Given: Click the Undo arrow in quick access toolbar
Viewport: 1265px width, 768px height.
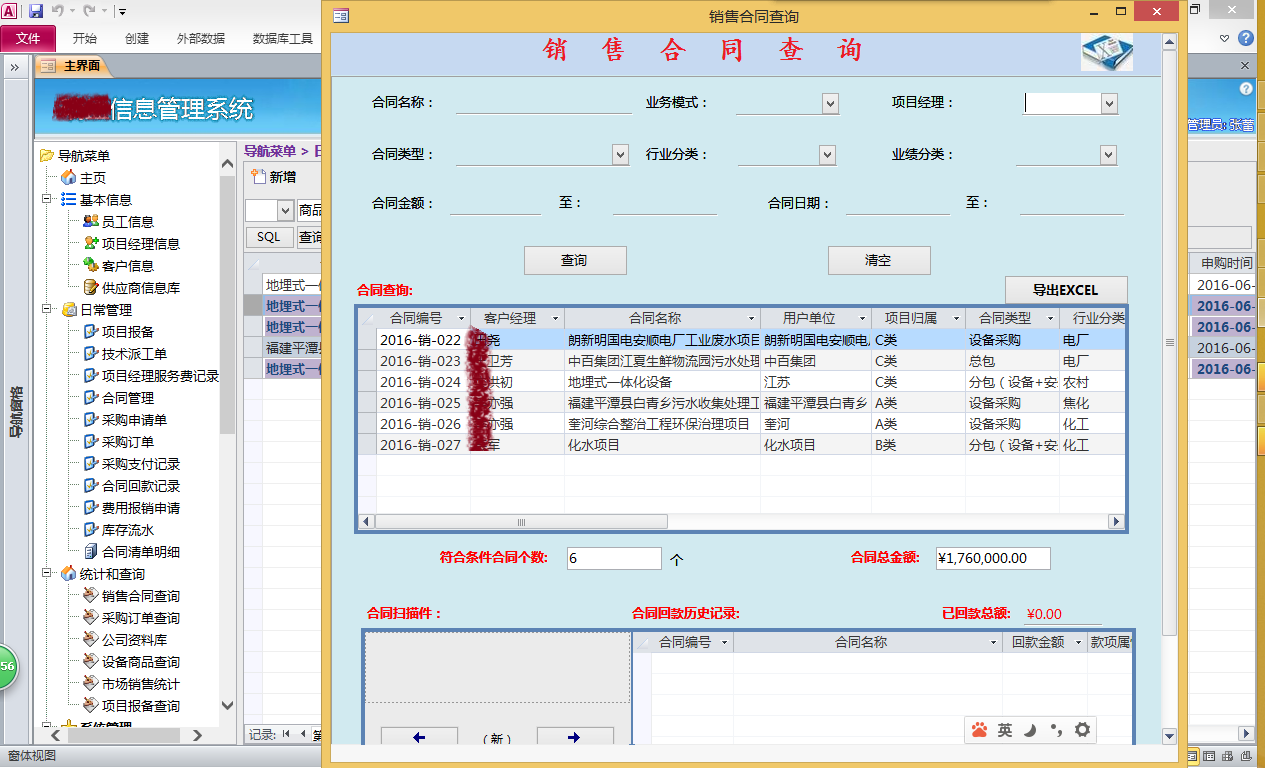Looking at the screenshot, I should pos(58,11).
